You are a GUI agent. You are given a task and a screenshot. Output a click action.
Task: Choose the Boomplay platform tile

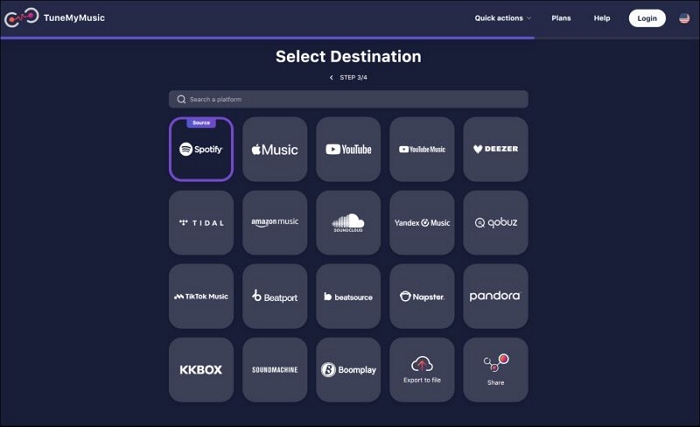(348, 370)
